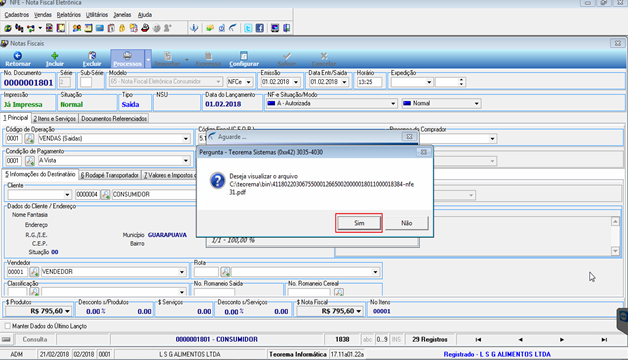Click the Excluir delete icon
This screenshot has height=360, width=628.
click(92, 56)
